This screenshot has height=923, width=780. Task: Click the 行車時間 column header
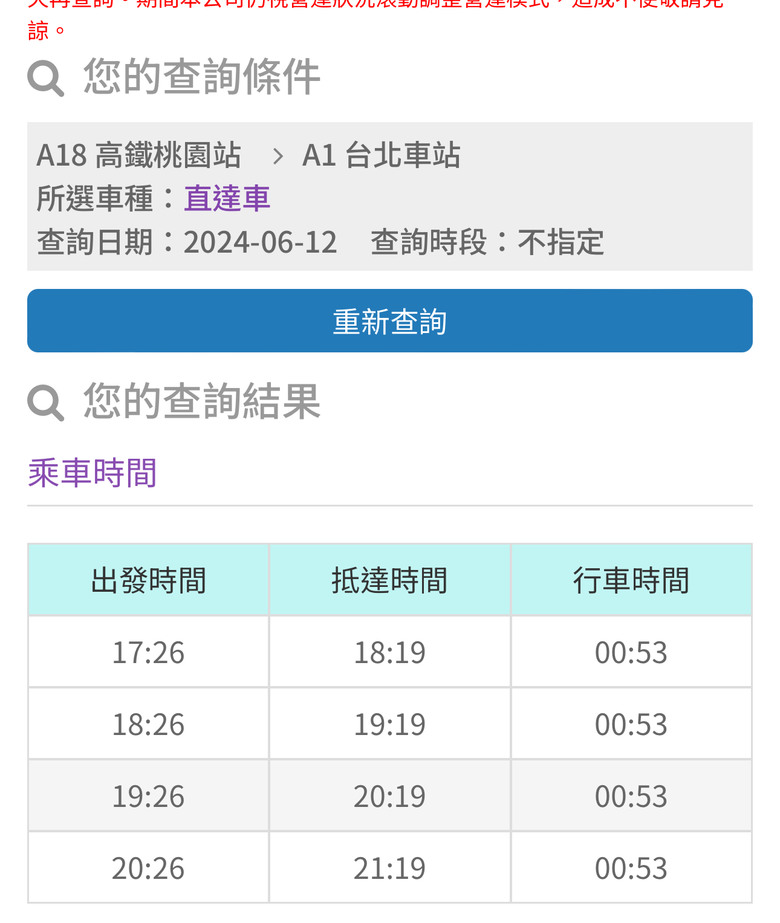(630, 580)
